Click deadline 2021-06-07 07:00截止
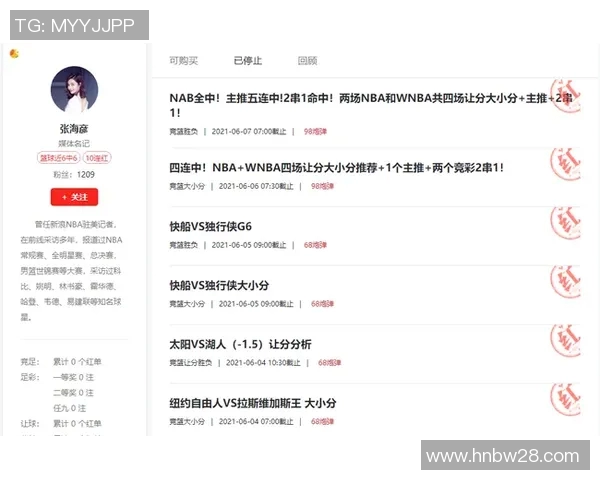 249,132
